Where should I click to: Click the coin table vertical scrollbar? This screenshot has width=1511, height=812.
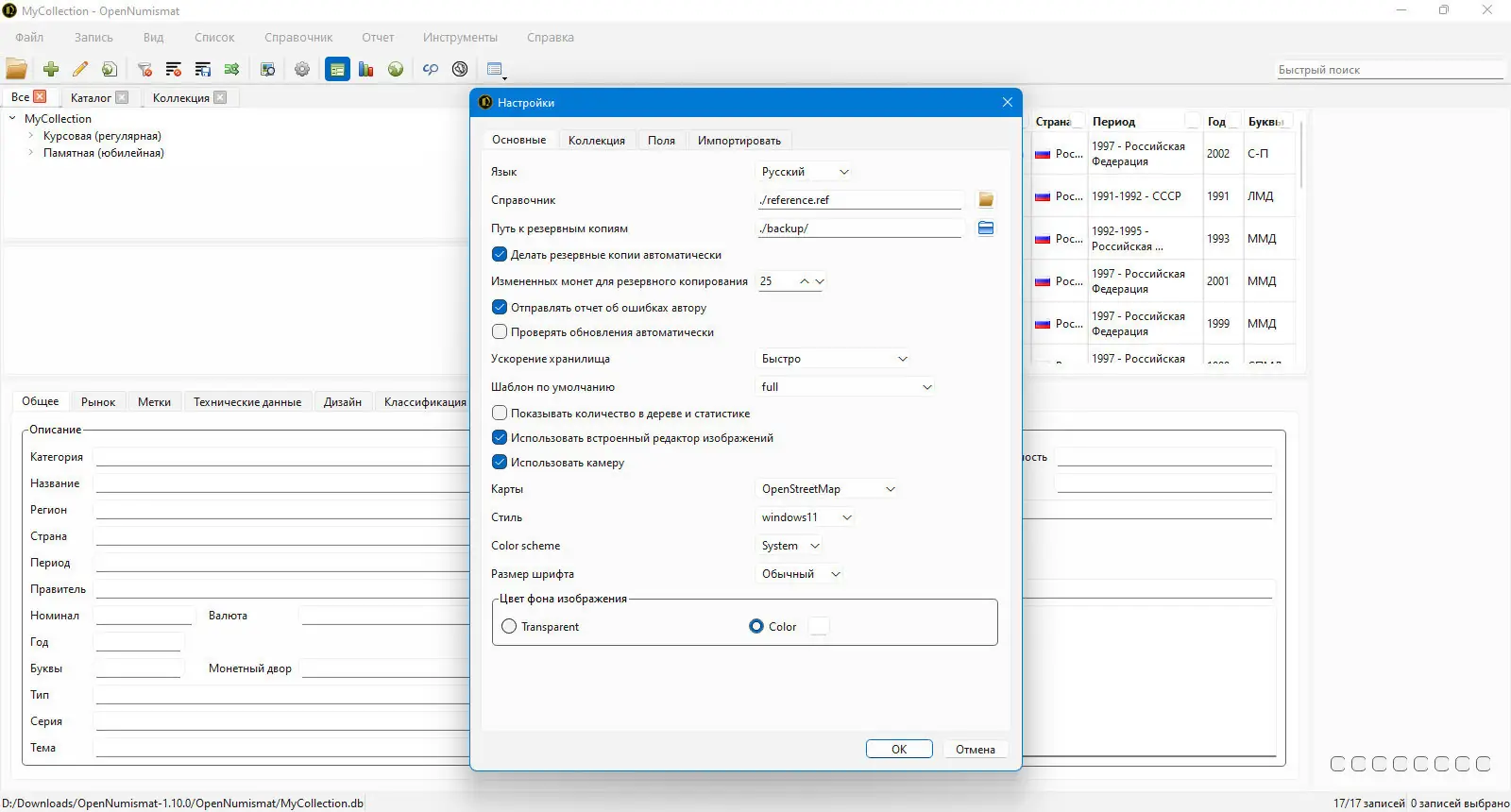click(x=1301, y=154)
